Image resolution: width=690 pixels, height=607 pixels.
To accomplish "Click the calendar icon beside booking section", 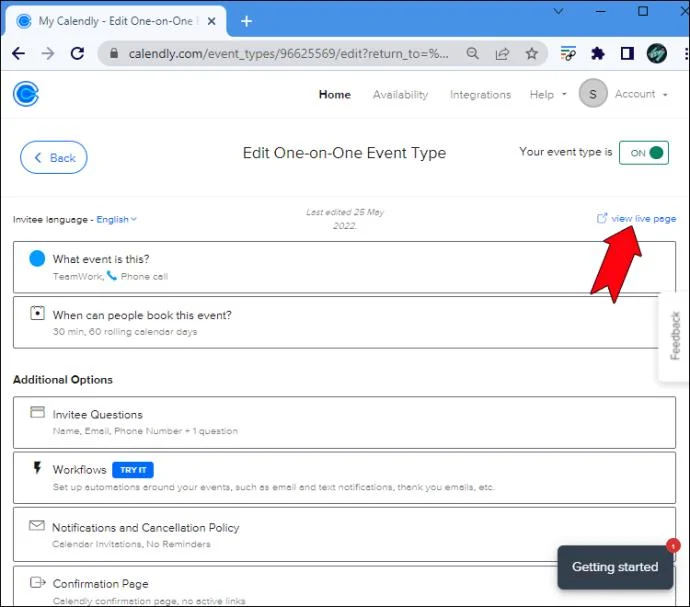I will [x=37, y=313].
